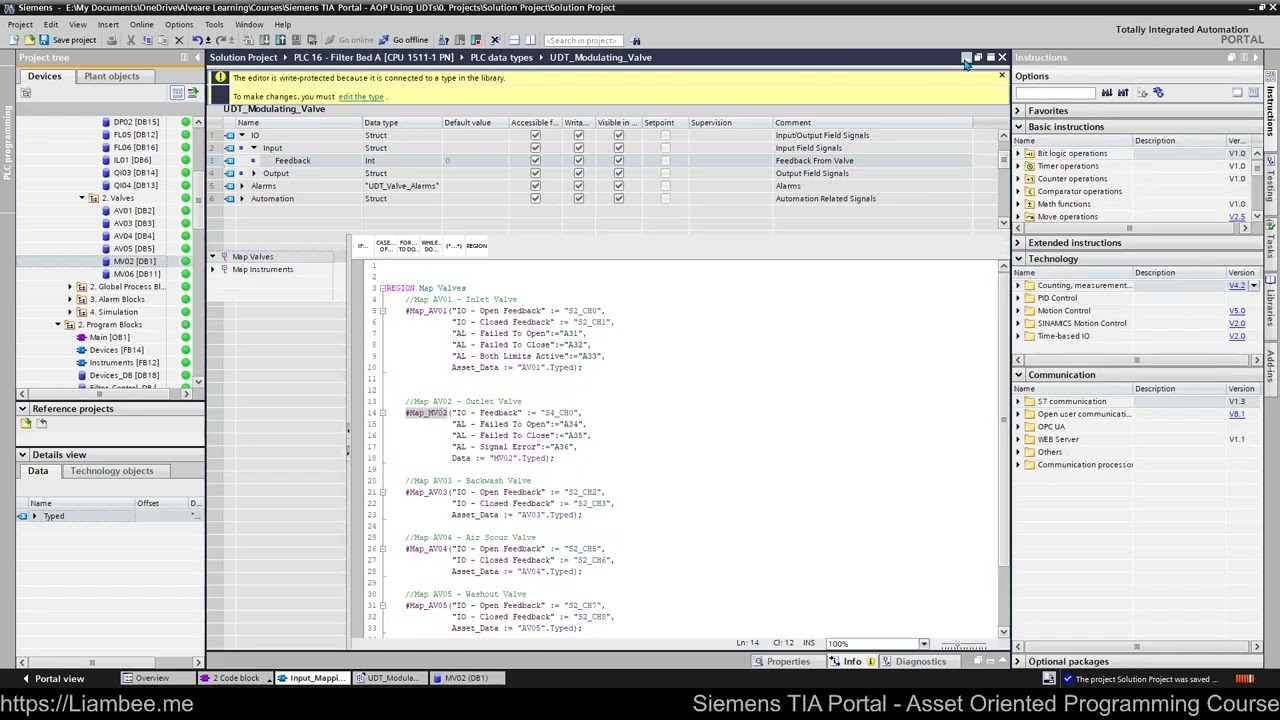Click Go offline in the toolbar
1280x720 pixels.
(x=403, y=40)
